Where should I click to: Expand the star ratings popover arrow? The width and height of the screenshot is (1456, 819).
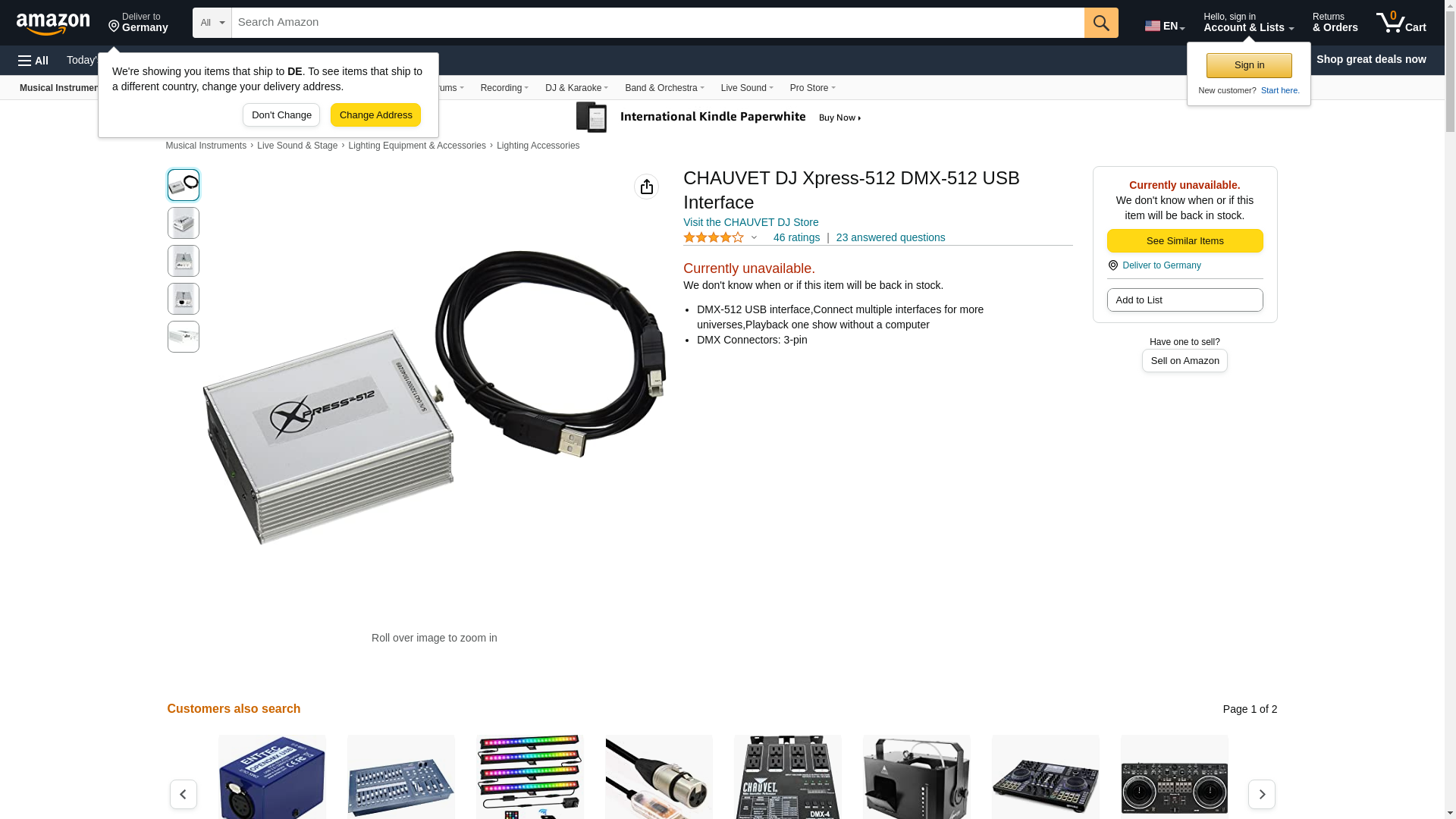click(x=754, y=238)
